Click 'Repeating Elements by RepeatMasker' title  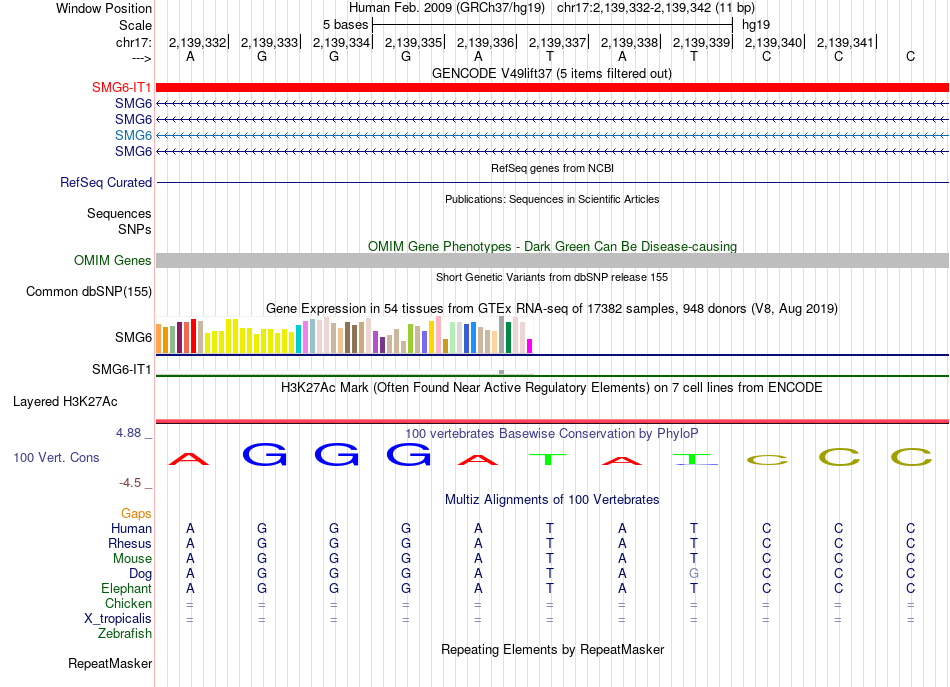coord(552,649)
